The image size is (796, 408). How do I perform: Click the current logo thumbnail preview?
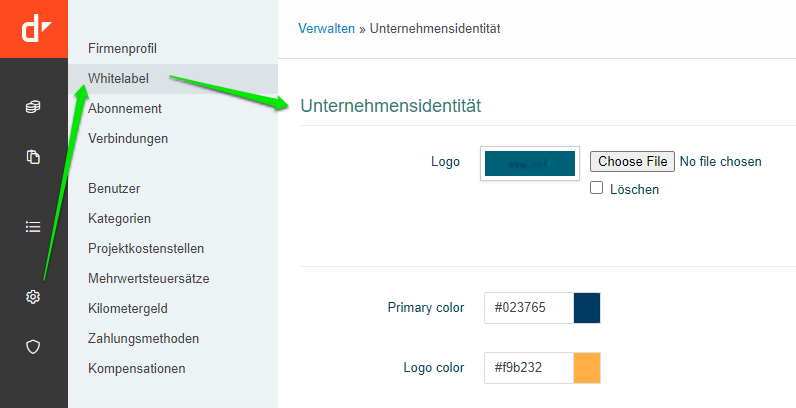click(x=530, y=164)
